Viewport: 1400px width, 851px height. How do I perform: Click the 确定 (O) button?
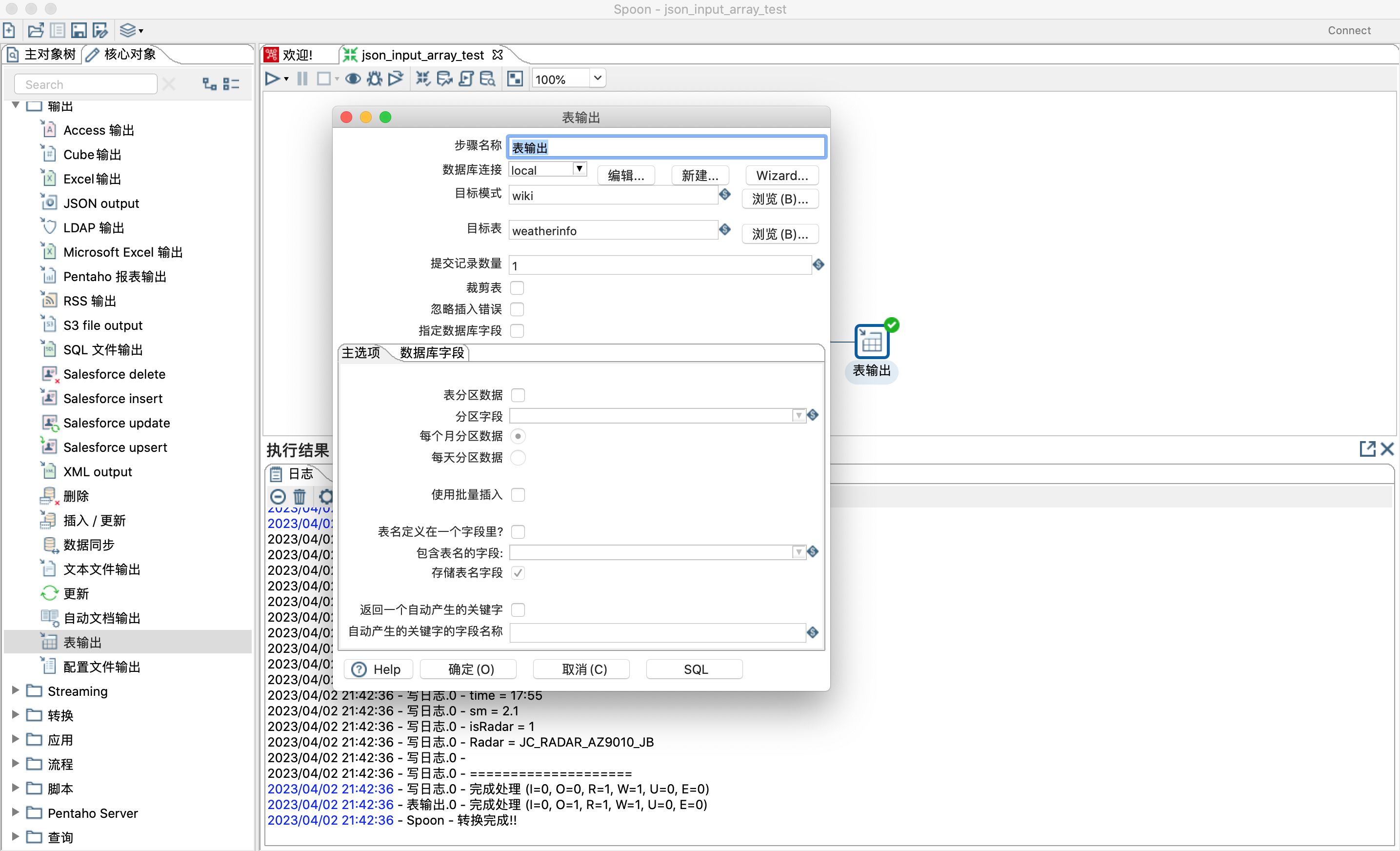pyautogui.click(x=470, y=669)
